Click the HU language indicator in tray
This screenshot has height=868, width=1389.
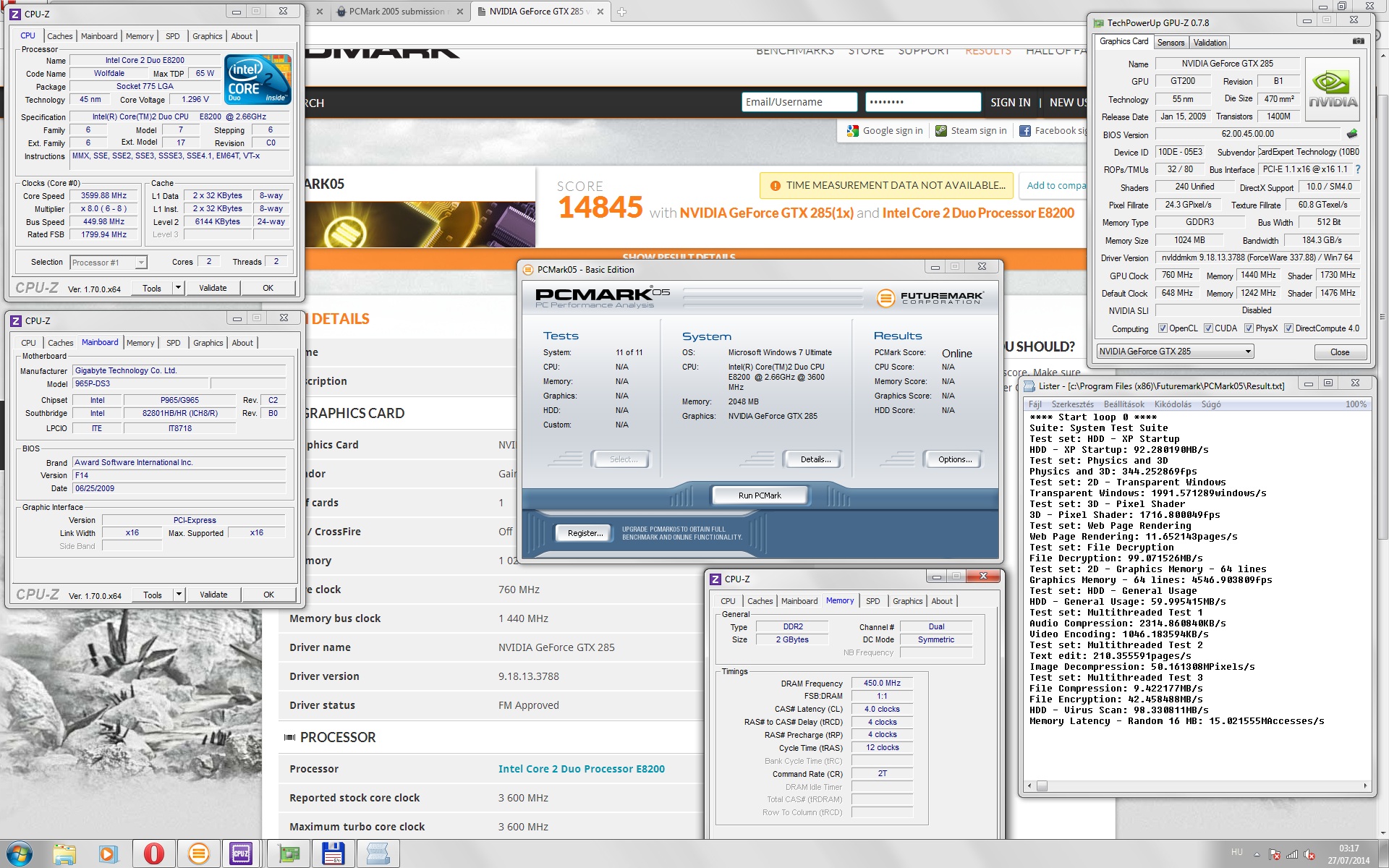pyautogui.click(x=1236, y=852)
